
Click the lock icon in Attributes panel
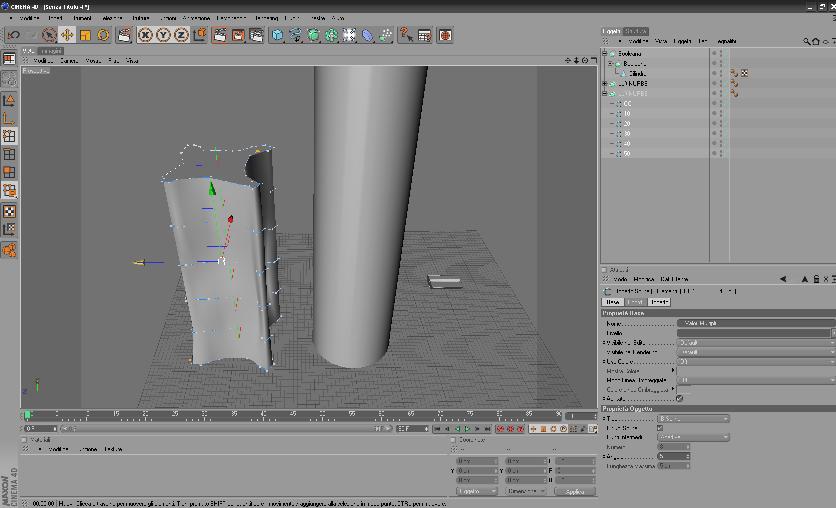(816, 279)
